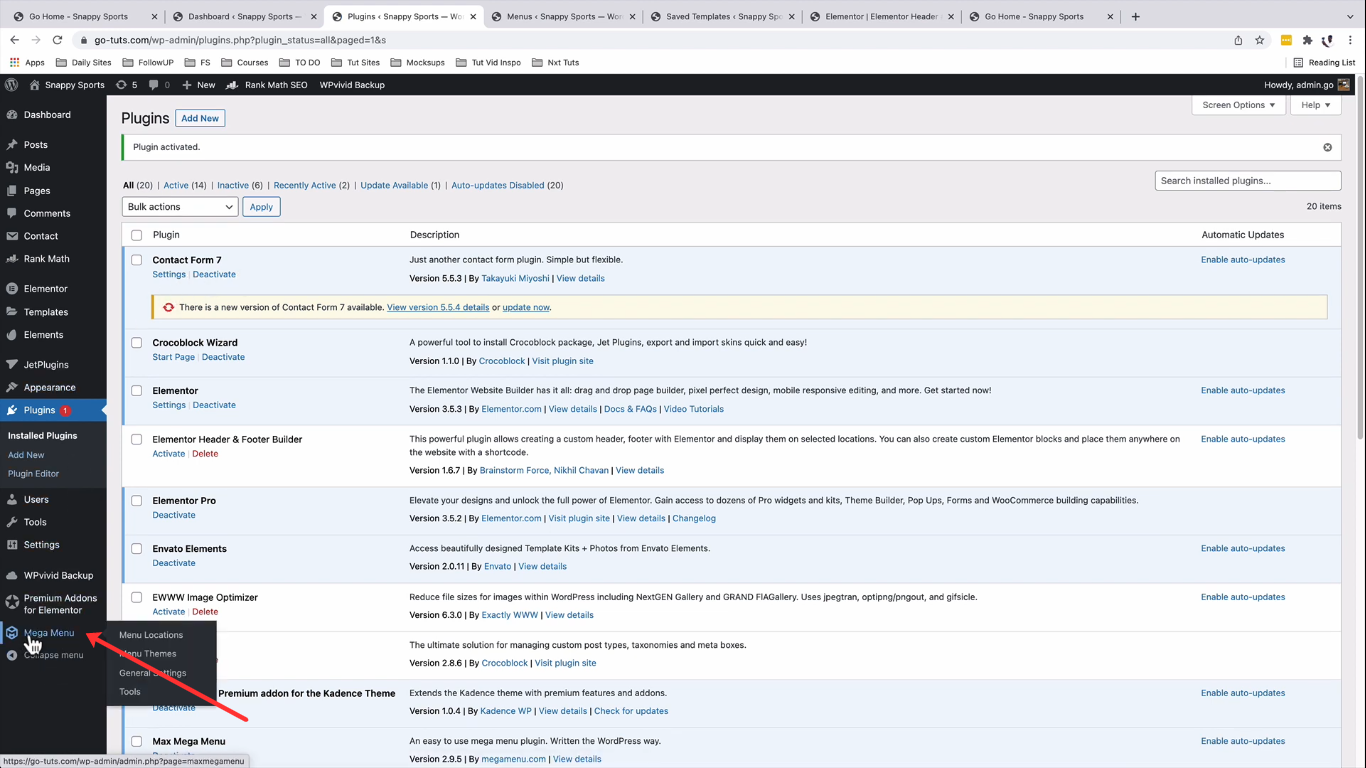Select the Envato Elements plugin checkbox
The width and height of the screenshot is (1366, 768).
tap(137, 549)
